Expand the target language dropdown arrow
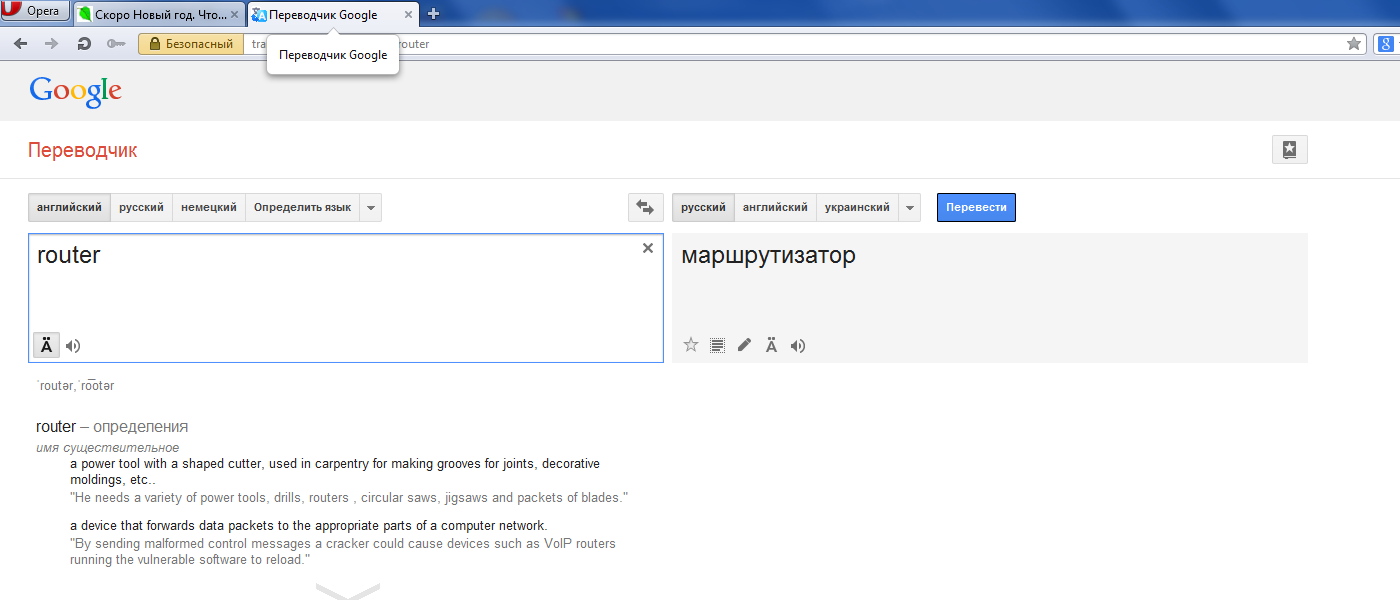The height and width of the screenshot is (600, 1400). (x=910, y=208)
